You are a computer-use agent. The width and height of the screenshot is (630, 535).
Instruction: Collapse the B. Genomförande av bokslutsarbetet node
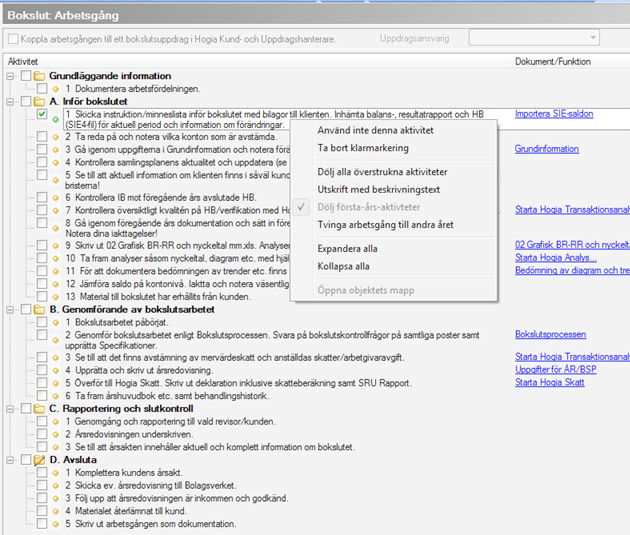(10, 310)
